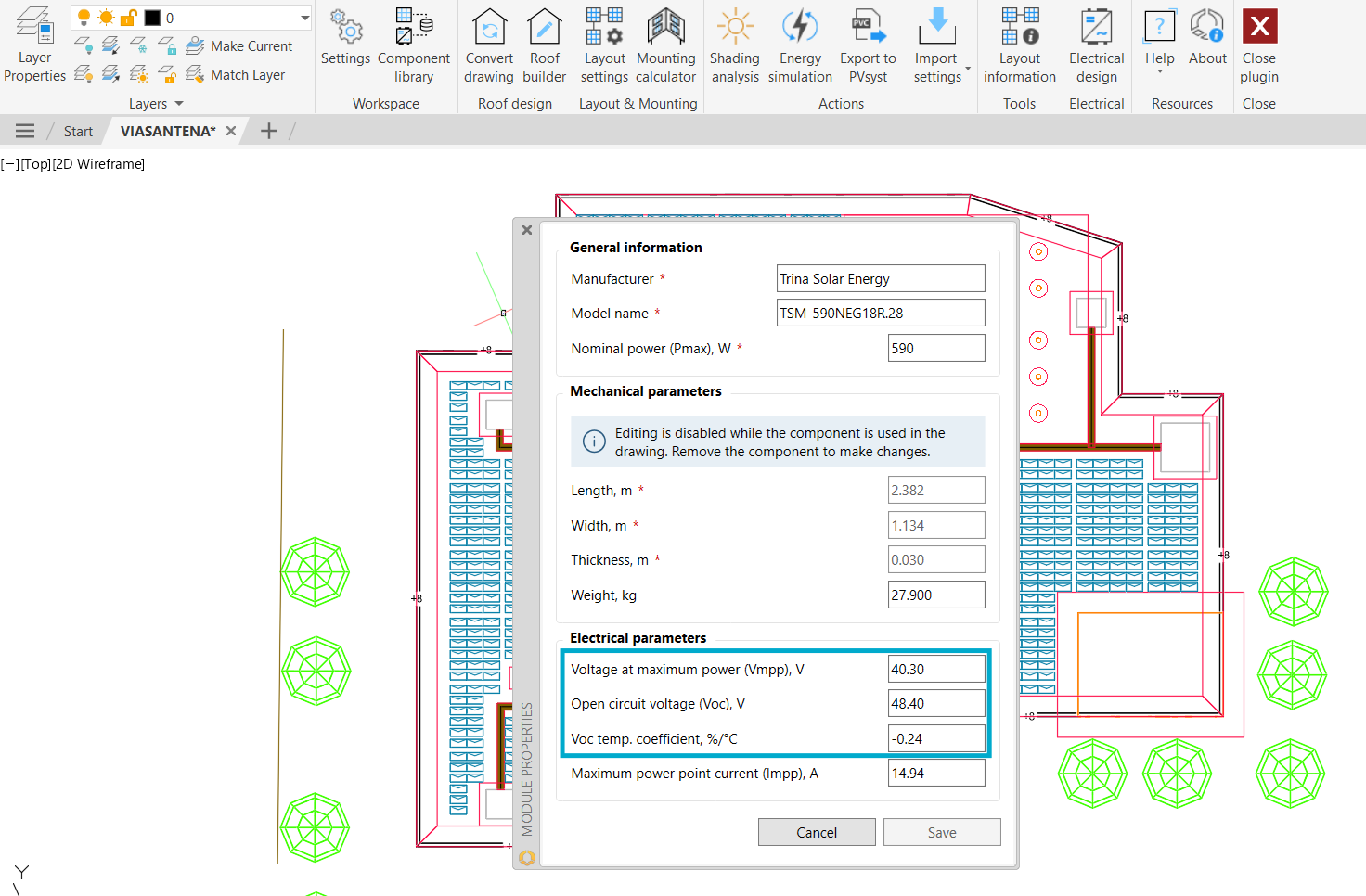This screenshot has height=896, width=1366.
Task: Click the Layer Isolate icon
Action: tap(111, 45)
